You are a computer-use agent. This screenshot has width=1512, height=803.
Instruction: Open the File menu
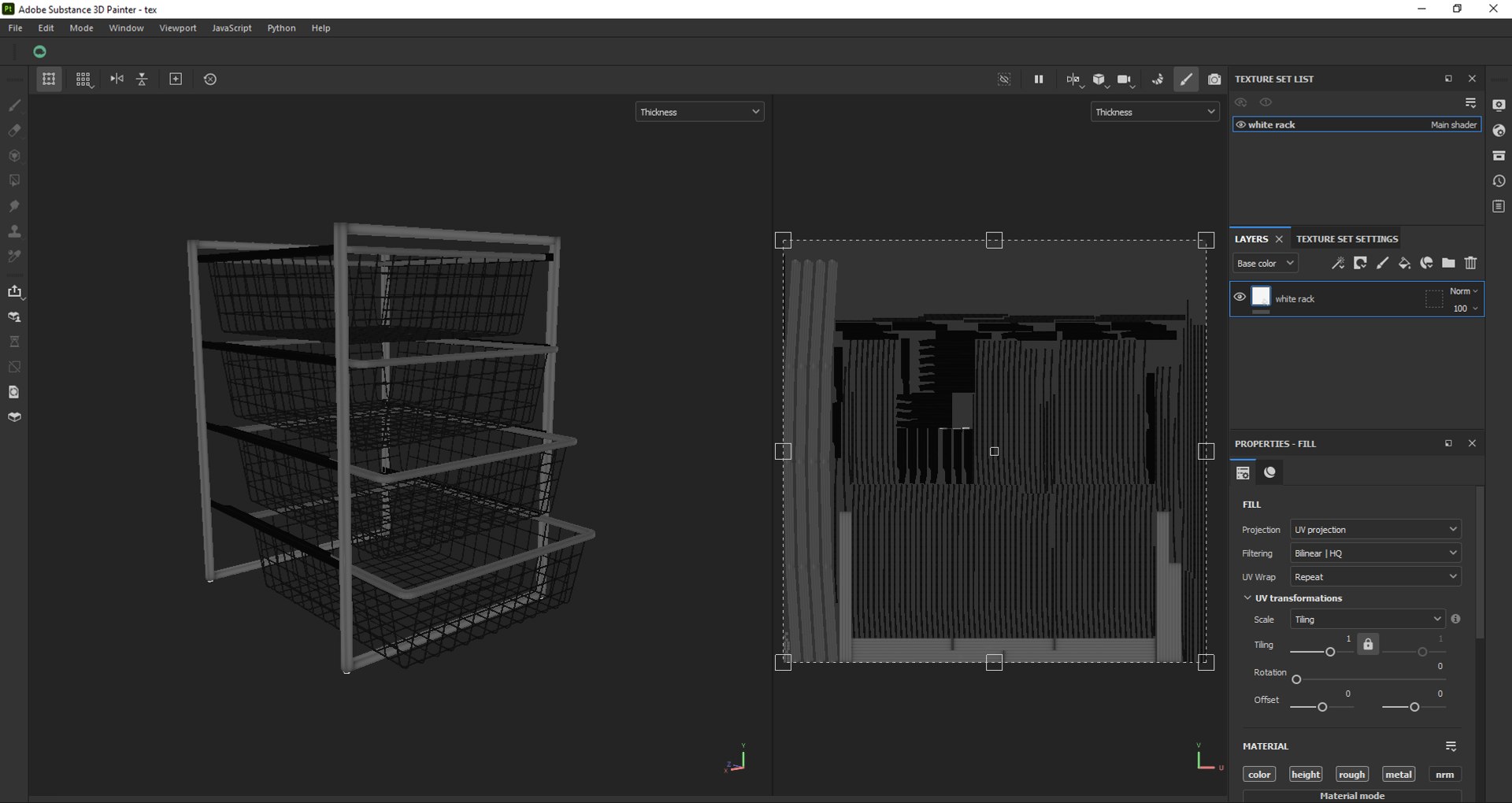(x=15, y=28)
